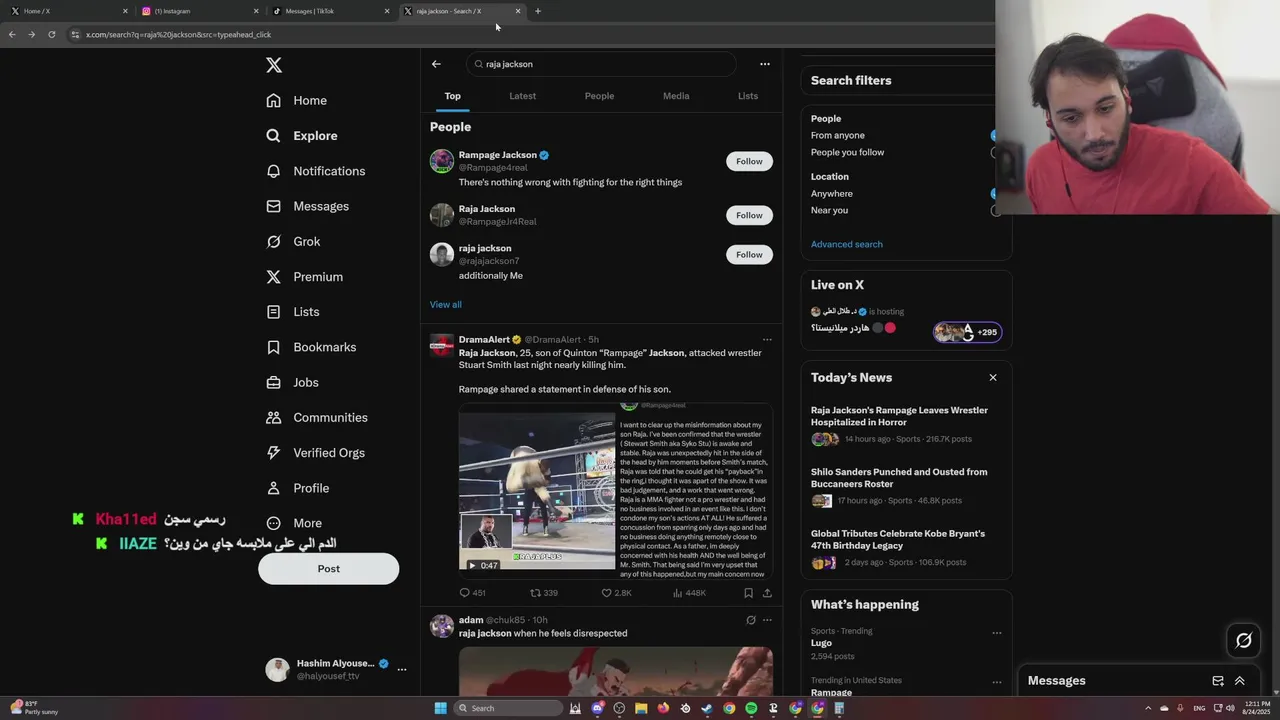1280x720 pixels.
Task: Switch to the Lists search tab
Action: click(748, 96)
